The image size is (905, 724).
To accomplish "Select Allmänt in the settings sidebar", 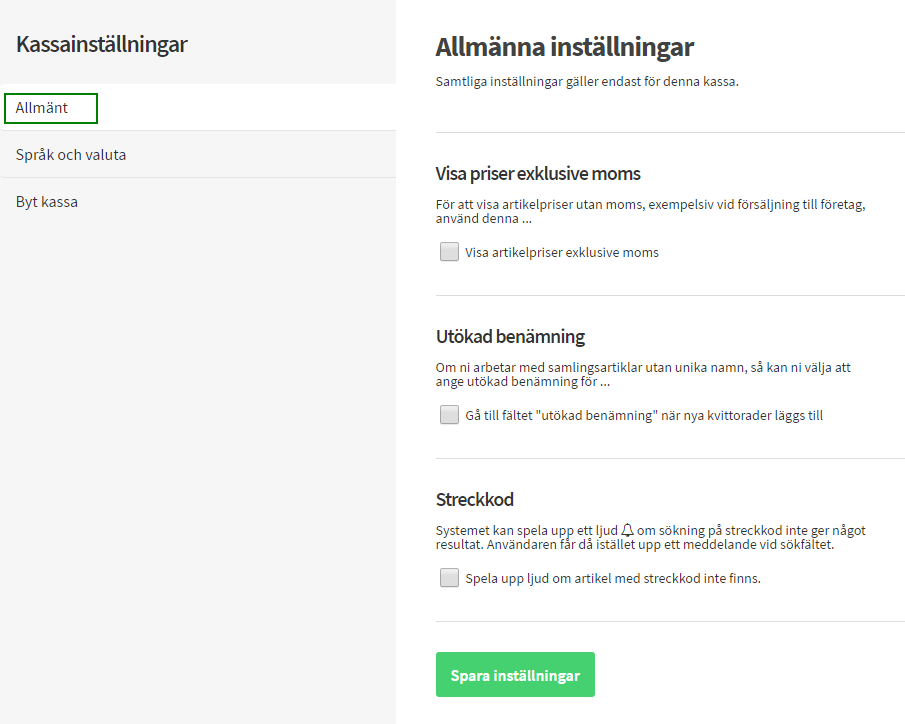I will coord(42,108).
